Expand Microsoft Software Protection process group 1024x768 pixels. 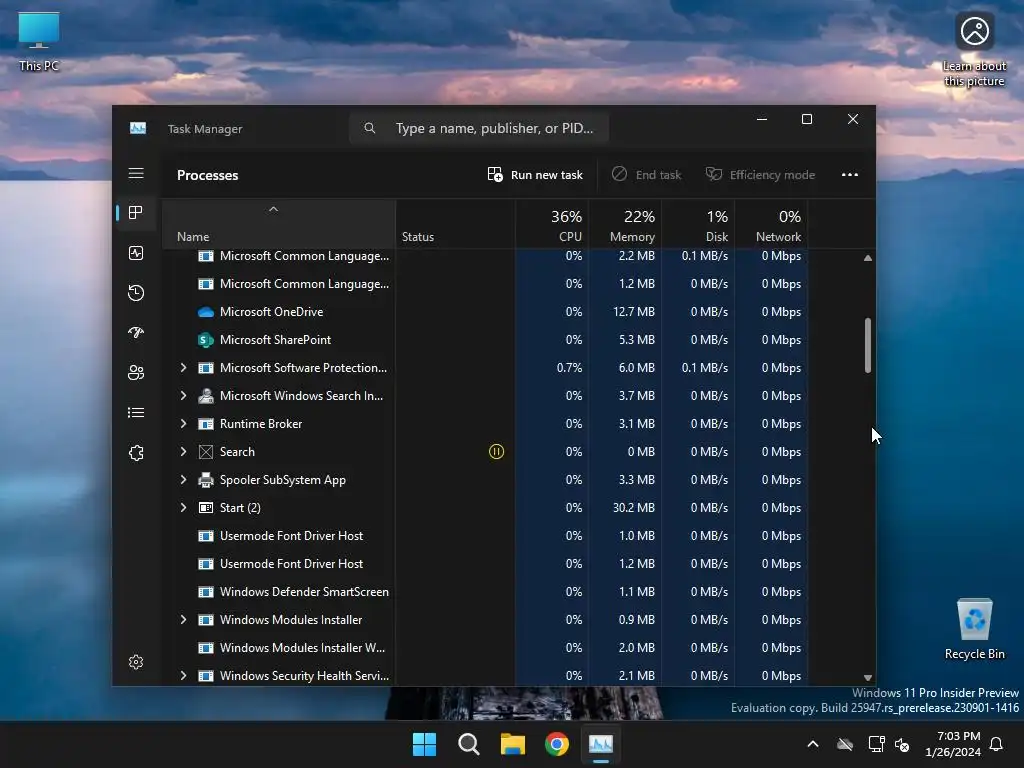(184, 368)
